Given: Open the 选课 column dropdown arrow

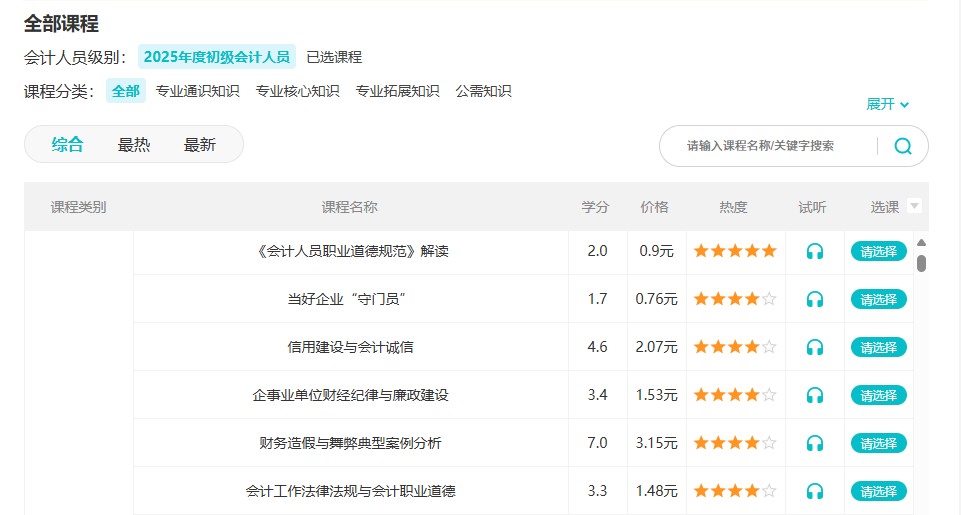Looking at the screenshot, I should 914,206.
